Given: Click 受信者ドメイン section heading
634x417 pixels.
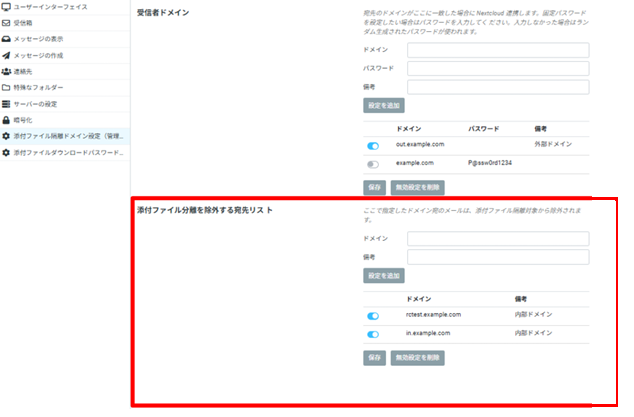Looking at the screenshot, I should coord(163,13).
